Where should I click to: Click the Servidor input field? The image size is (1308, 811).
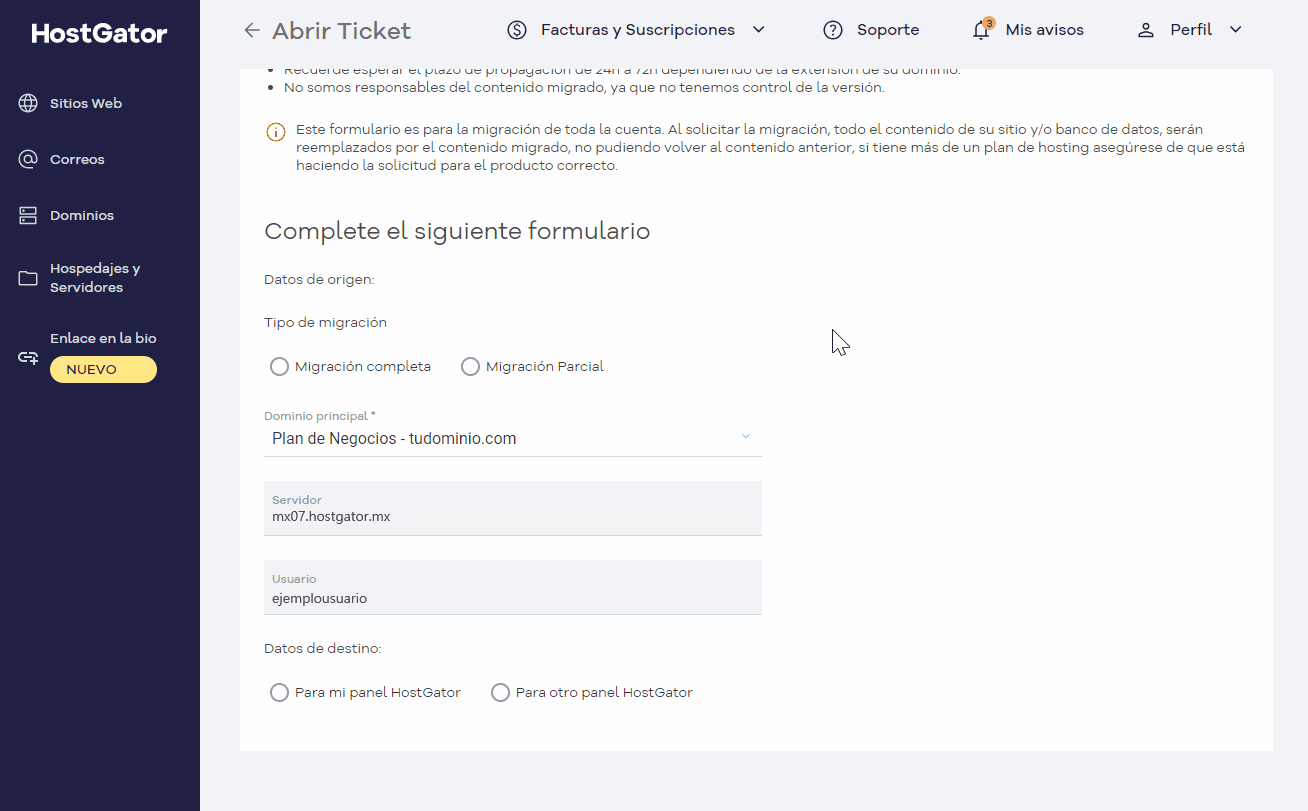(513, 508)
